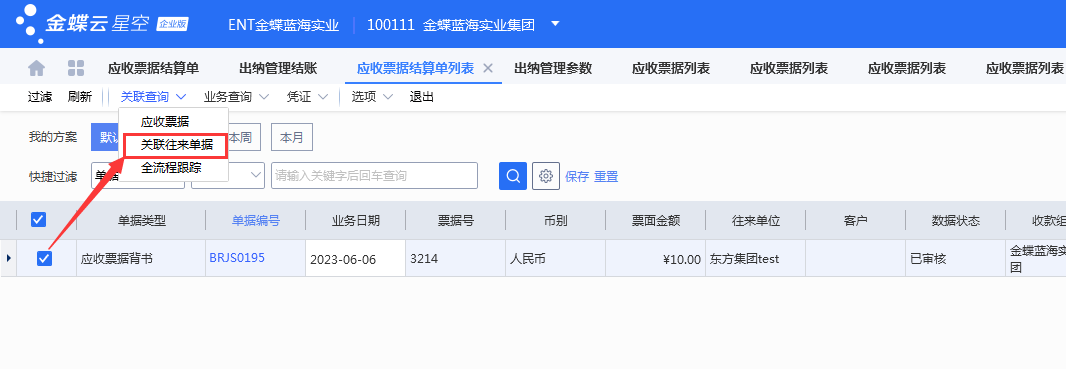Click the ENT金蝶蓝海实业 header text
The height and width of the screenshot is (369, 1066).
coord(283,25)
